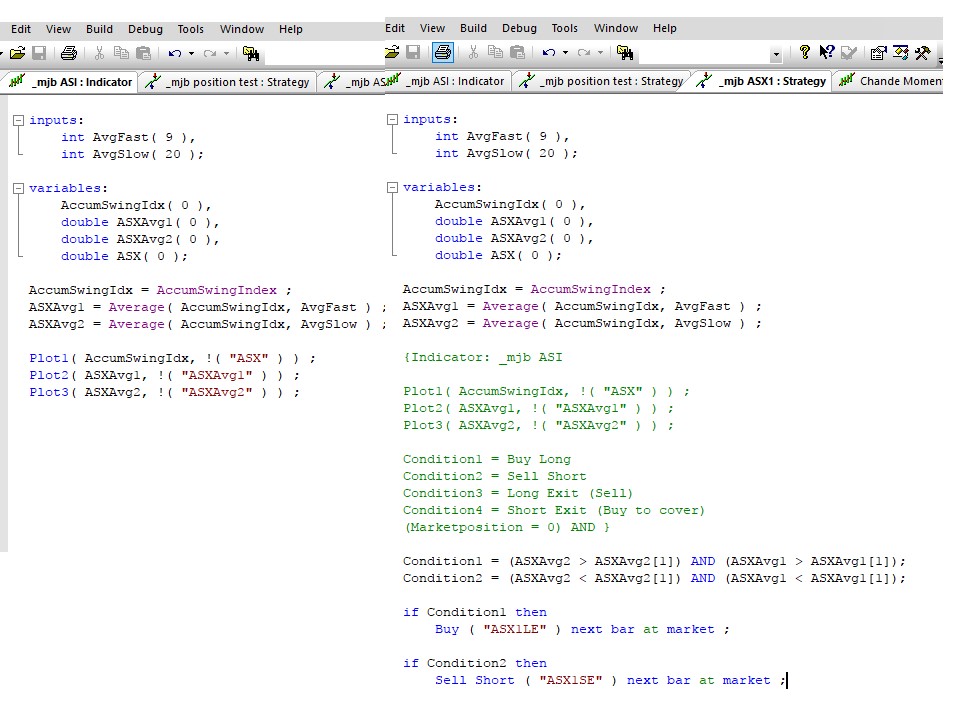This screenshot has width=960, height=720.
Task: Open the Debug menu in right window
Action: [519, 28]
